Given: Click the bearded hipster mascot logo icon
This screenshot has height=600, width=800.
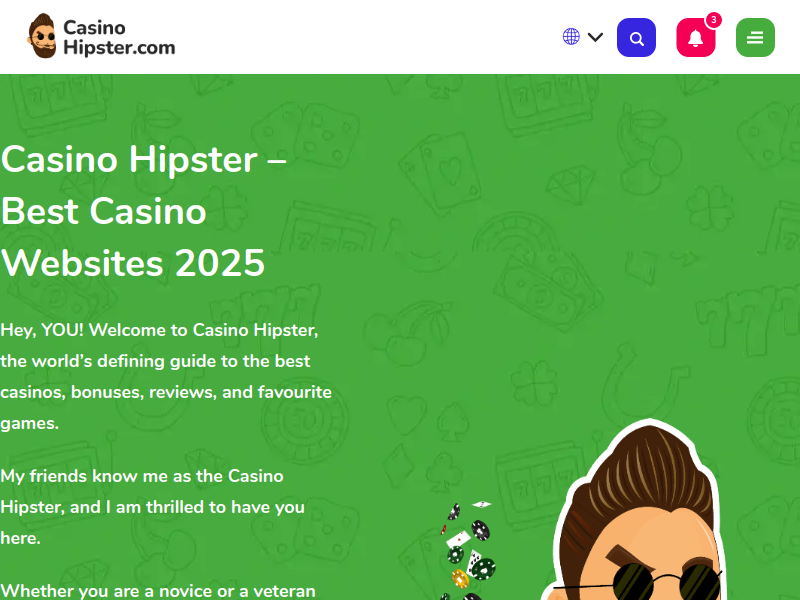Looking at the screenshot, I should (42, 36).
